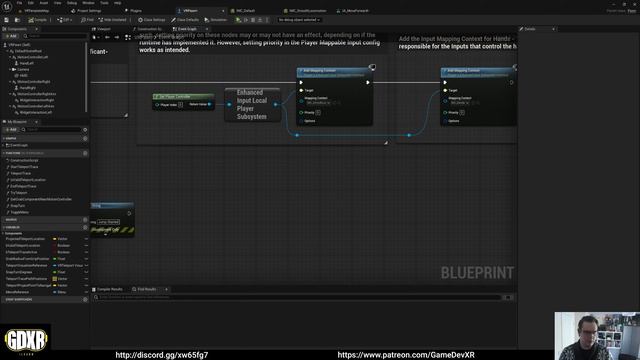Select the ConstructionScript function
The image size is (640, 360).
coord(23,160)
